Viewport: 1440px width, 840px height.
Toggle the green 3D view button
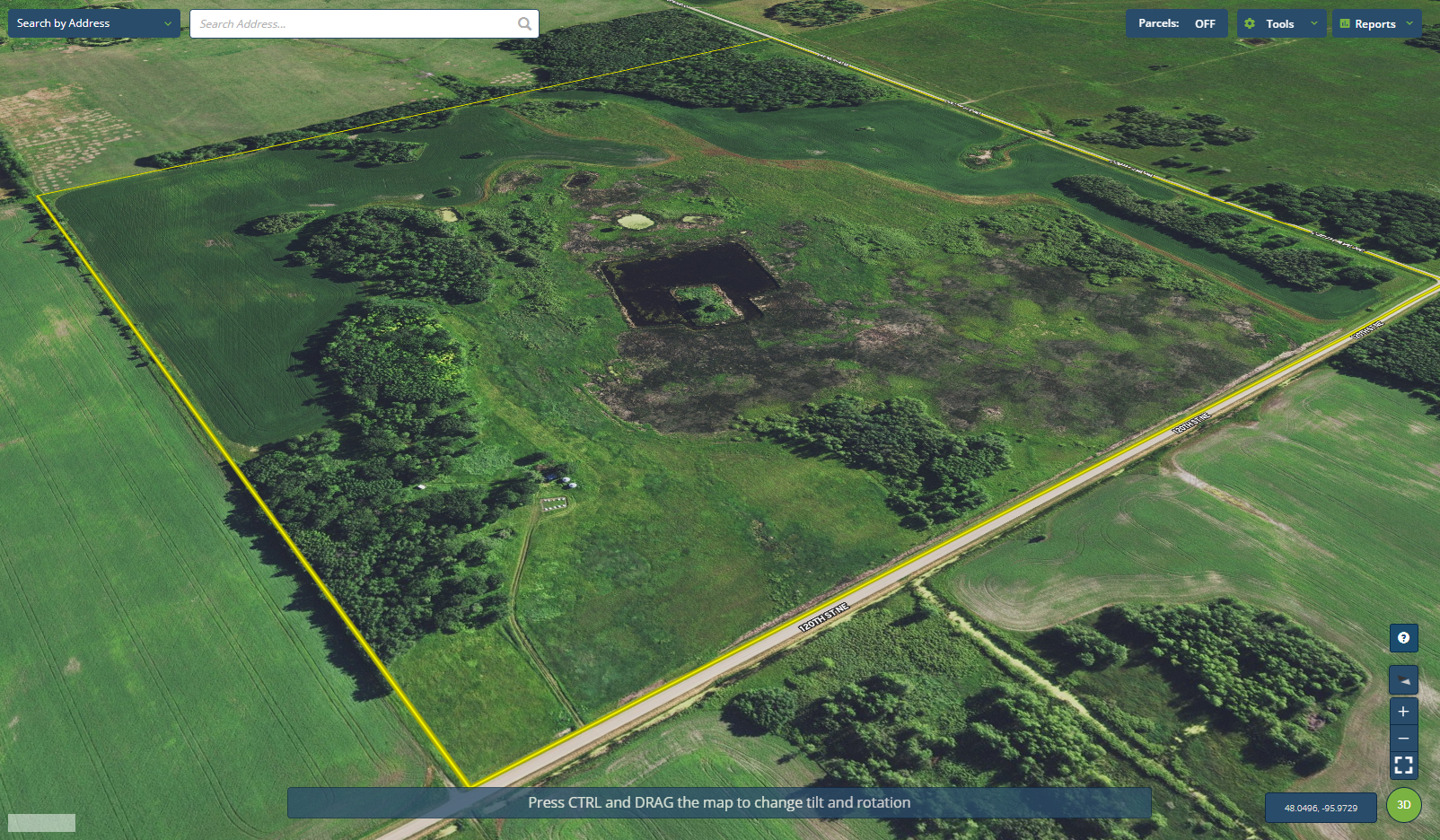[x=1404, y=805]
